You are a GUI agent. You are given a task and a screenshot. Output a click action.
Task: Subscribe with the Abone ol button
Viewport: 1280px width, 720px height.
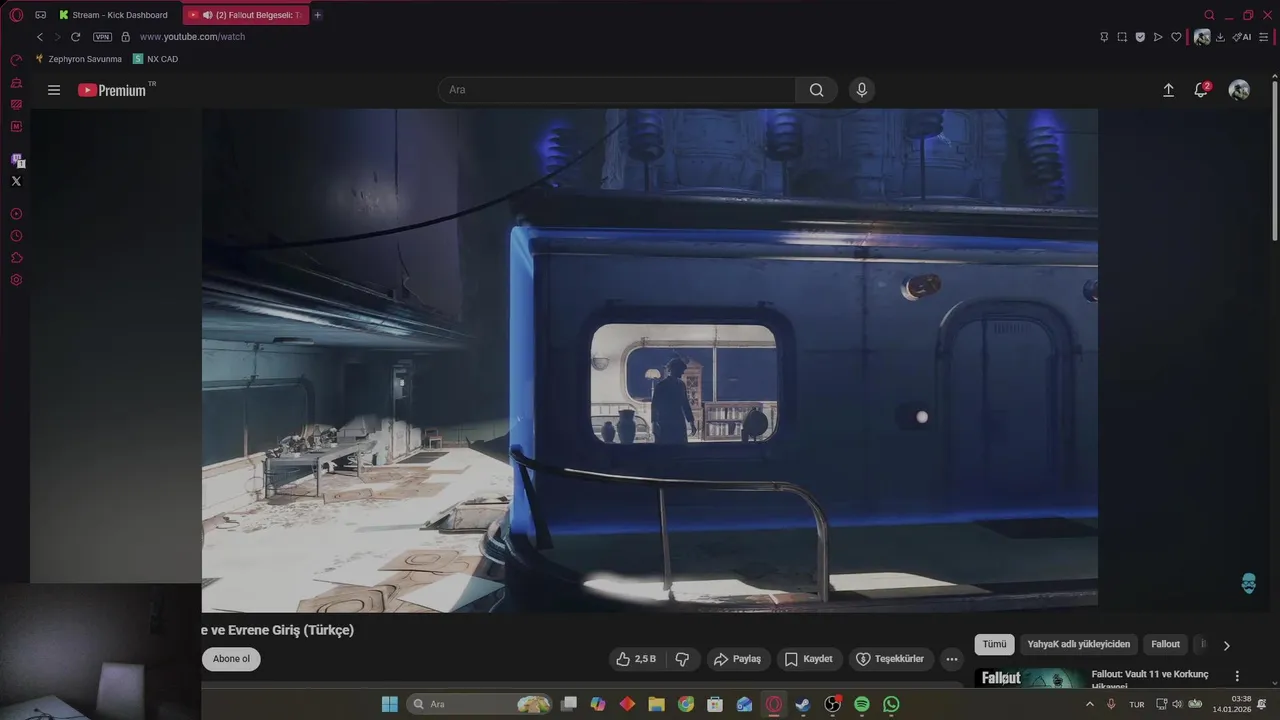click(x=231, y=659)
